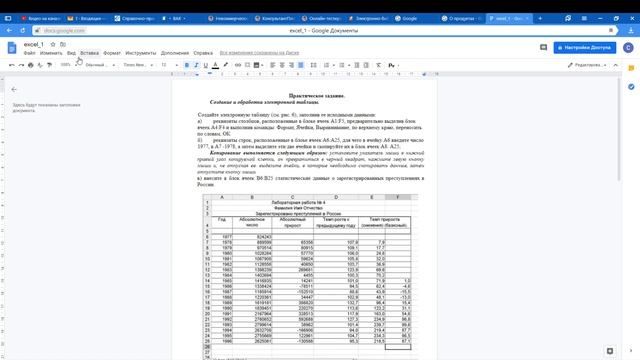Run the spell check tool

coord(40,65)
